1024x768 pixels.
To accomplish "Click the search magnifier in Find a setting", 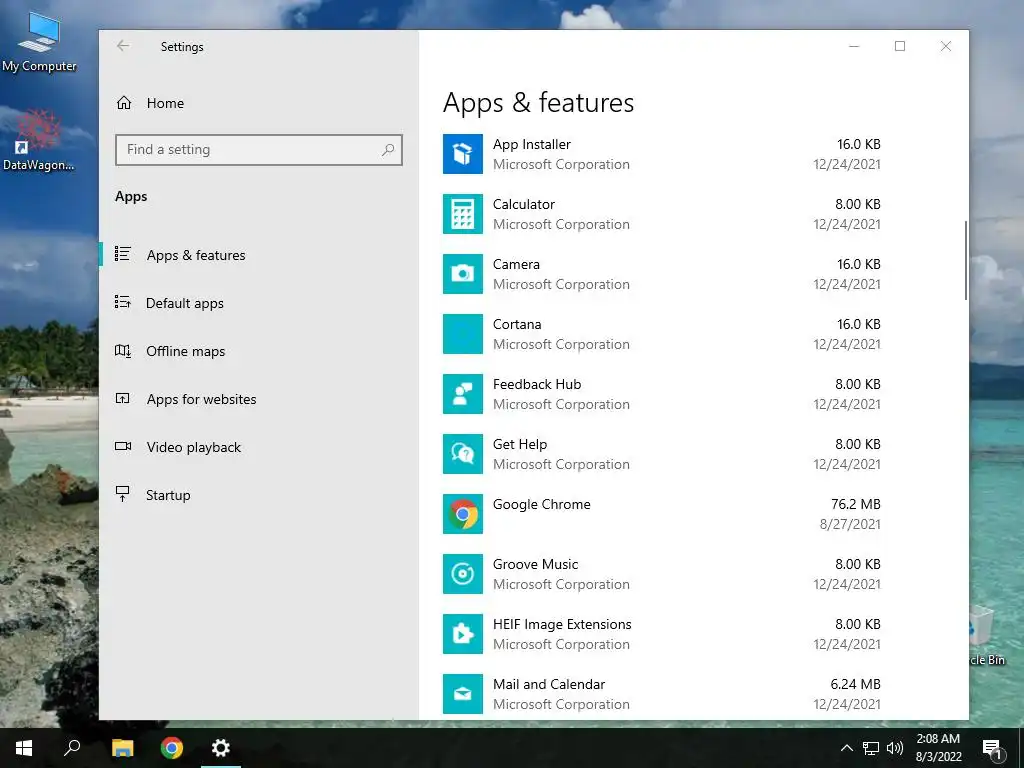I will pyautogui.click(x=388, y=150).
